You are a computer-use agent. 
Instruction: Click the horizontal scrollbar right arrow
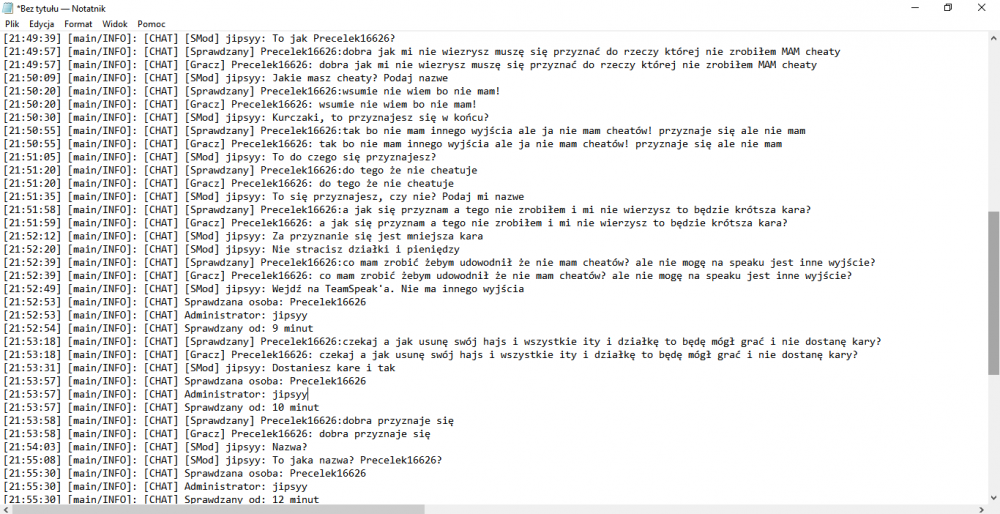pos(981,508)
